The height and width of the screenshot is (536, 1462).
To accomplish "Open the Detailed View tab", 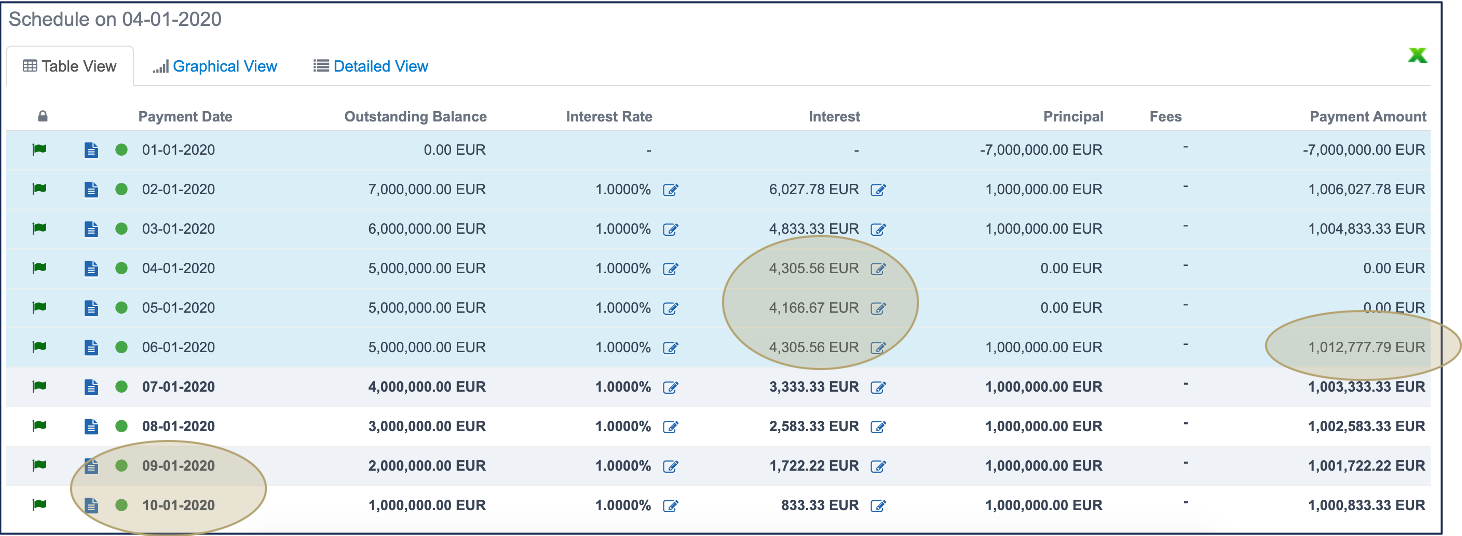I will tap(371, 66).
